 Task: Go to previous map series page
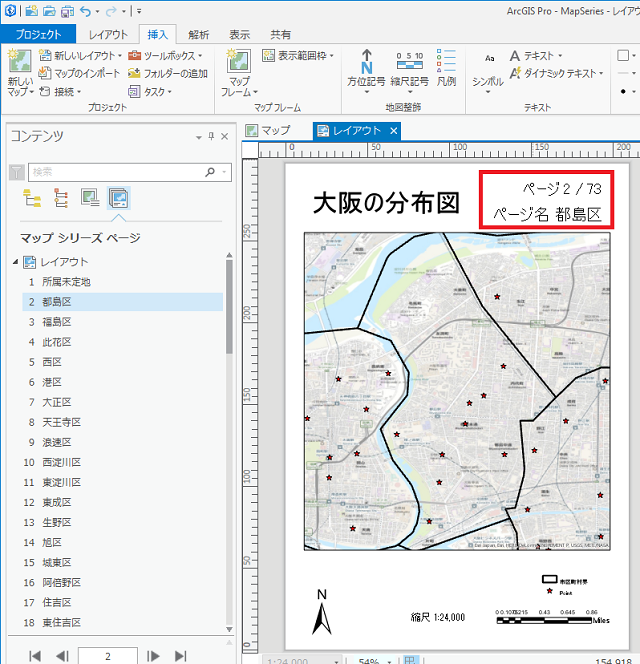point(62,656)
